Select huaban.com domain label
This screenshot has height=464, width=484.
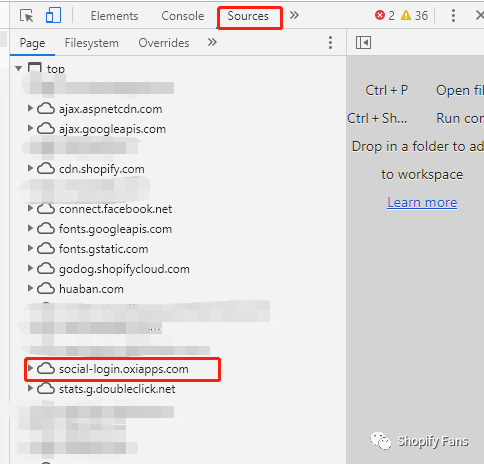coord(91,289)
